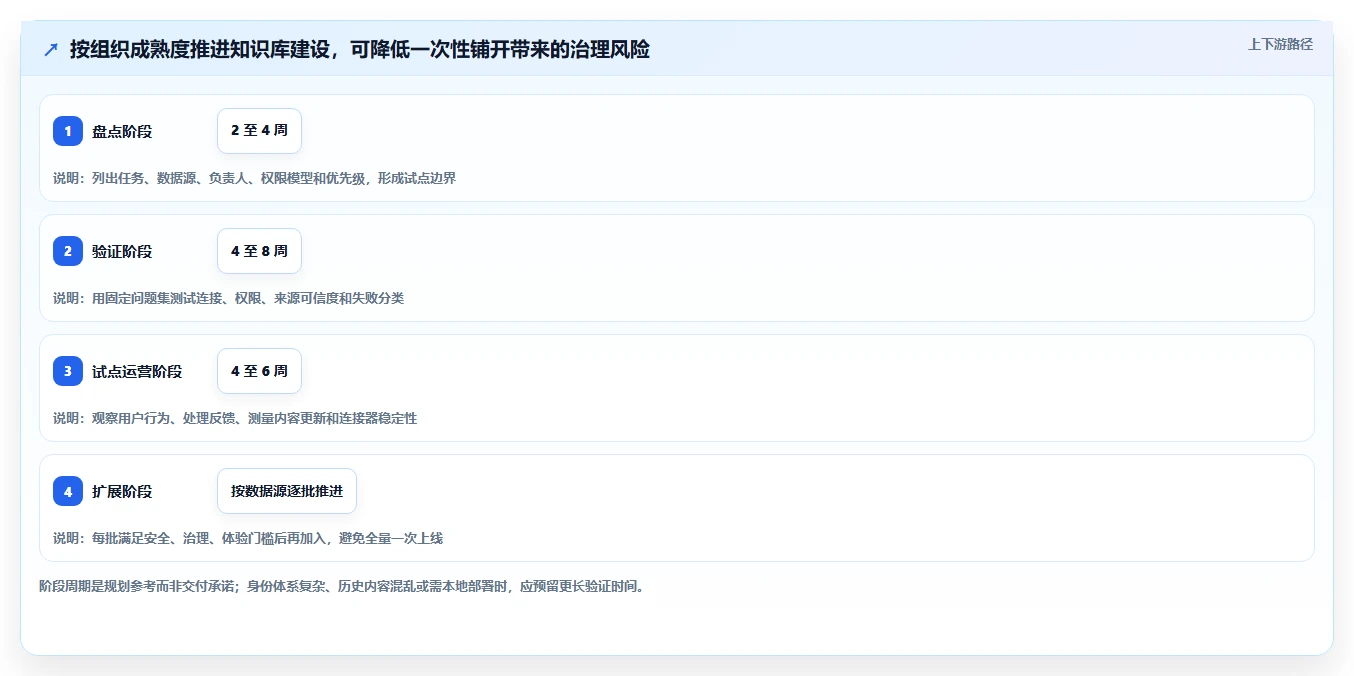This screenshot has height=676, width=1354.
Task: Click the step 1 number badge
Action: pos(68,131)
